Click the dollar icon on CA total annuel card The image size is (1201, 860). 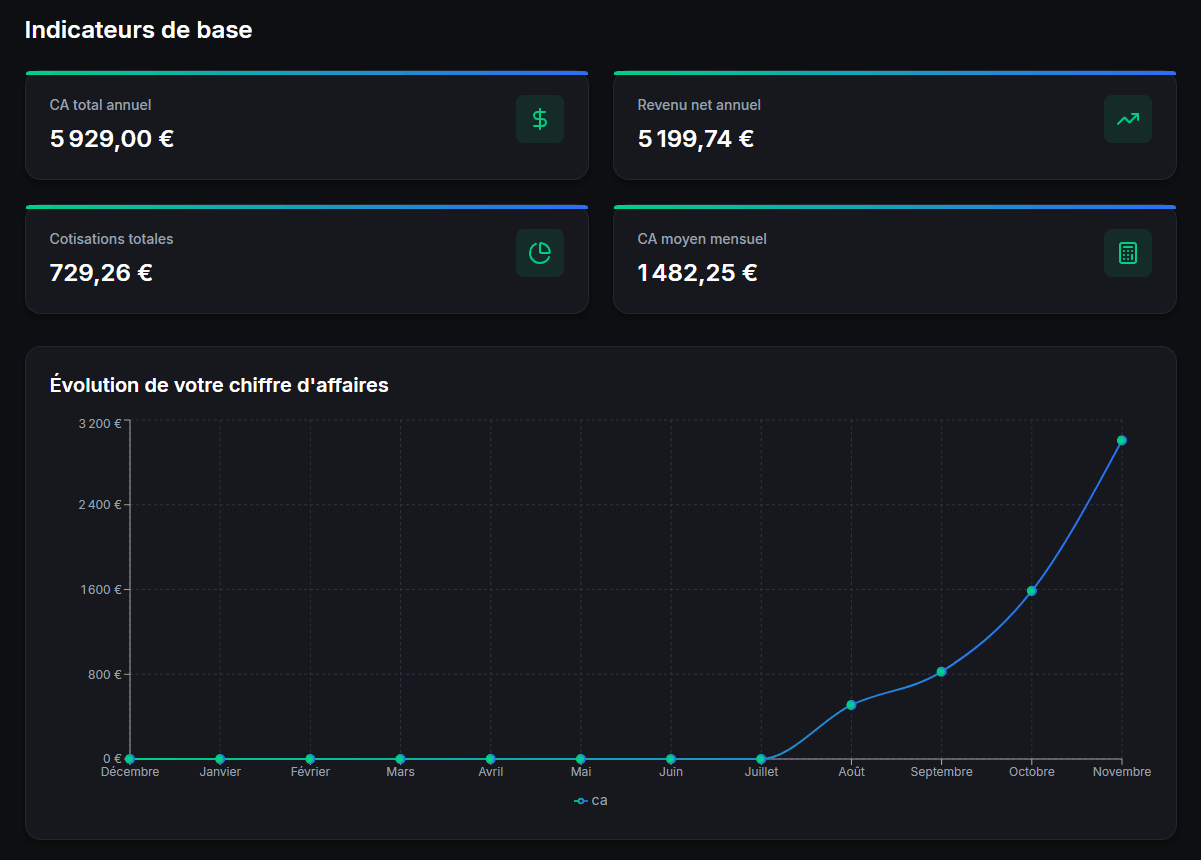point(539,119)
